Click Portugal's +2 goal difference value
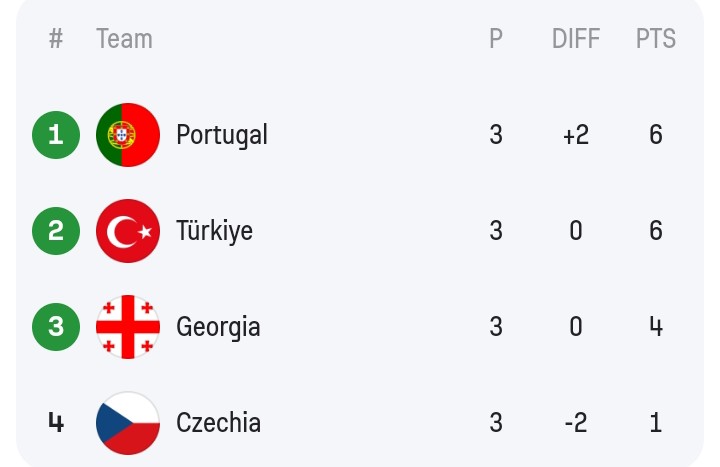This screenshot has width=720, height=467. point(576,135)
